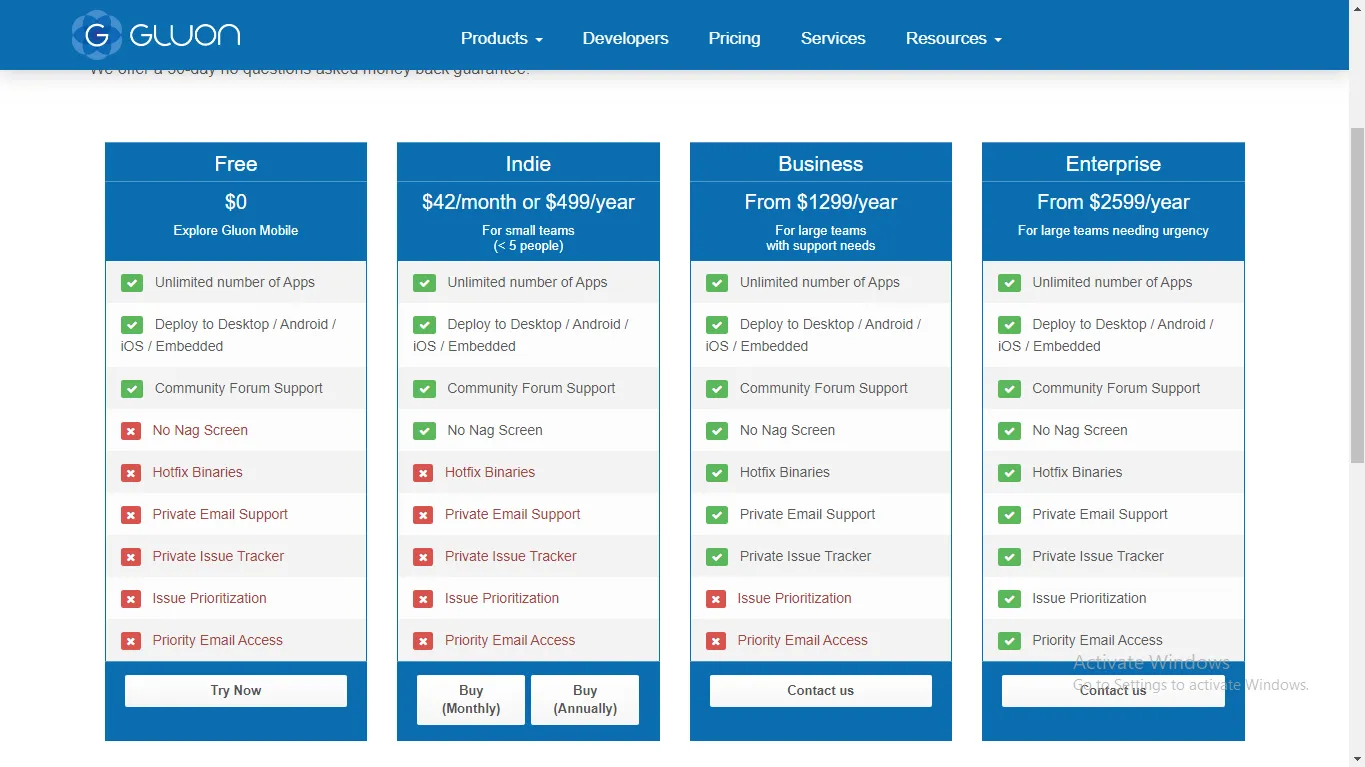1365x767 pixels.
Task: Click green check beside Free 'Unlimited number of Apps'
Action: (132, 283)
